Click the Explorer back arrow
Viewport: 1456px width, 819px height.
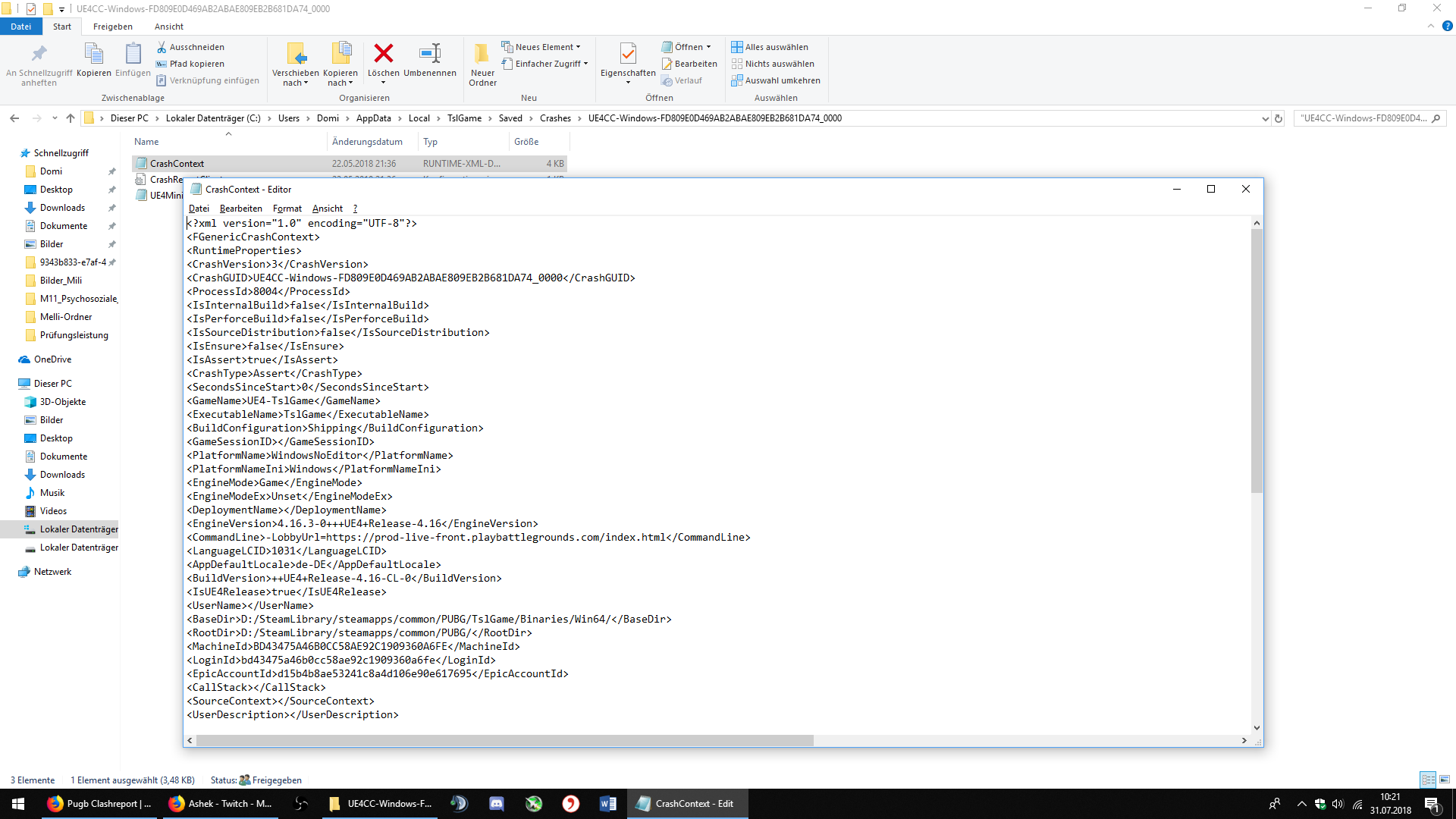pyautogui.click(x=14, y=118)
